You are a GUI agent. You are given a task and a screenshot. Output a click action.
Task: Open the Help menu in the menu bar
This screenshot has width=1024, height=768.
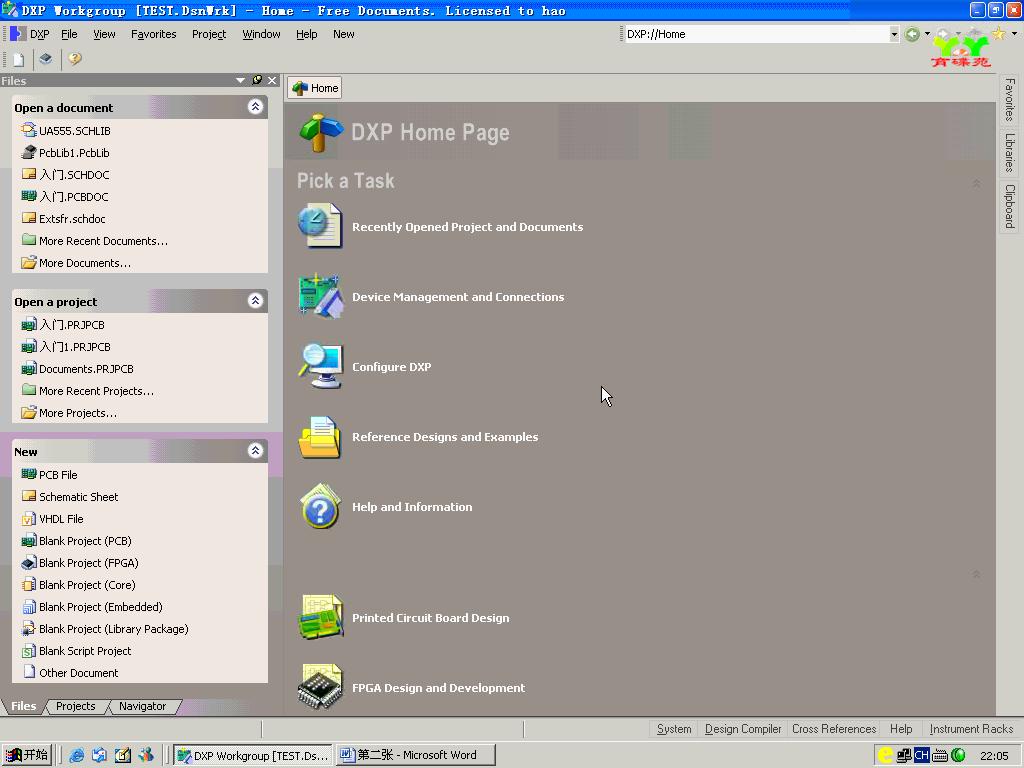click(306, 34)
